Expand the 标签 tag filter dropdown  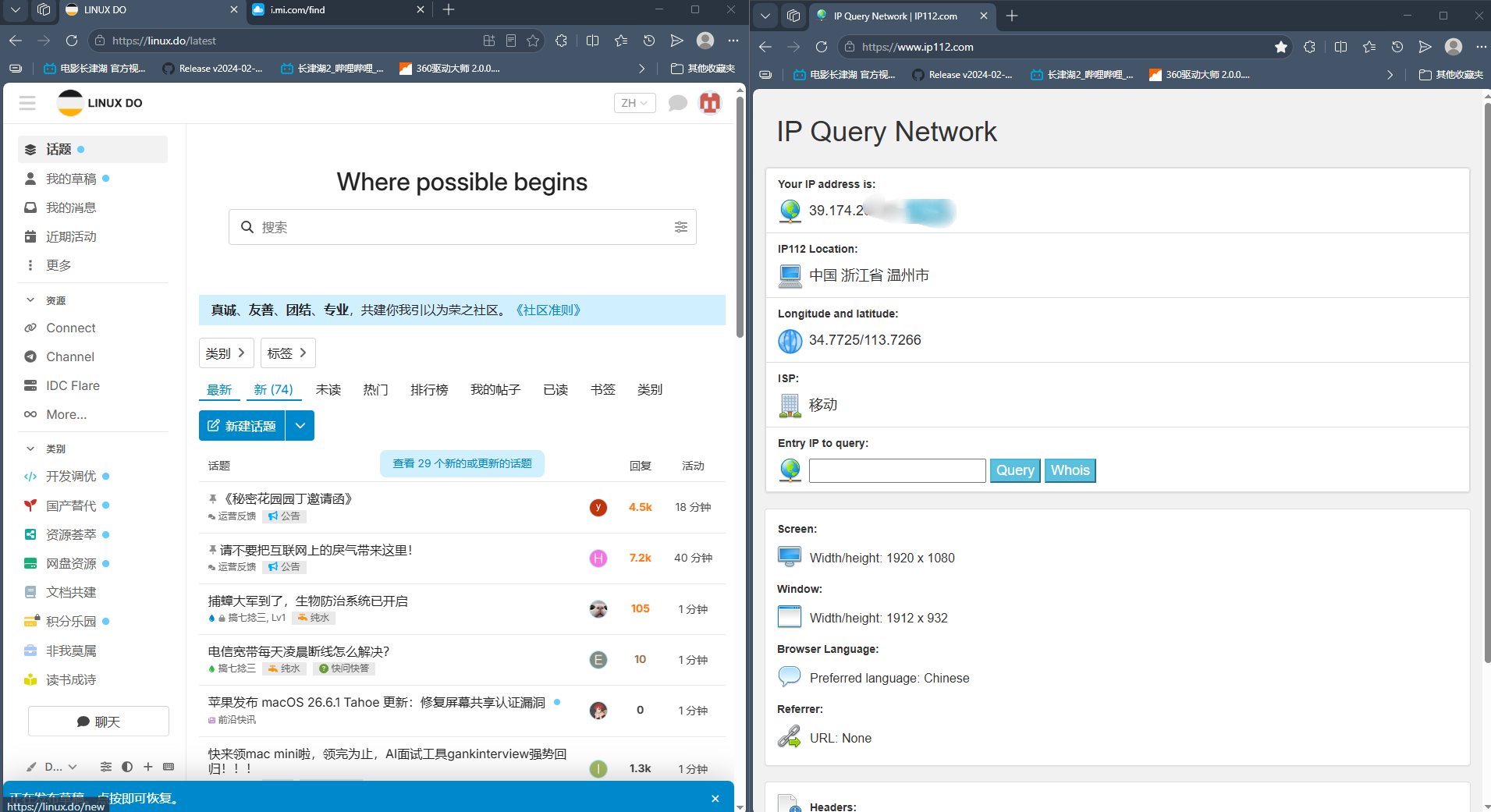click(x=288, y=353)
